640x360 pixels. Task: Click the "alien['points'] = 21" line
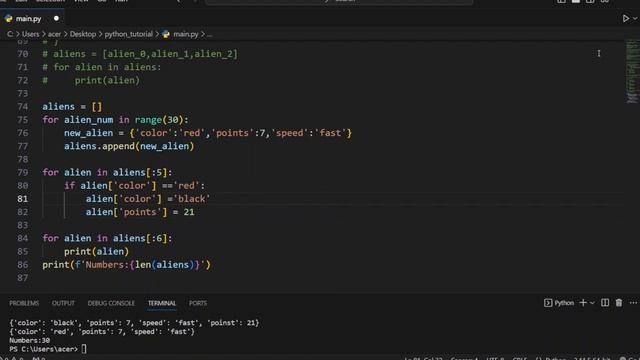point(140,212)
